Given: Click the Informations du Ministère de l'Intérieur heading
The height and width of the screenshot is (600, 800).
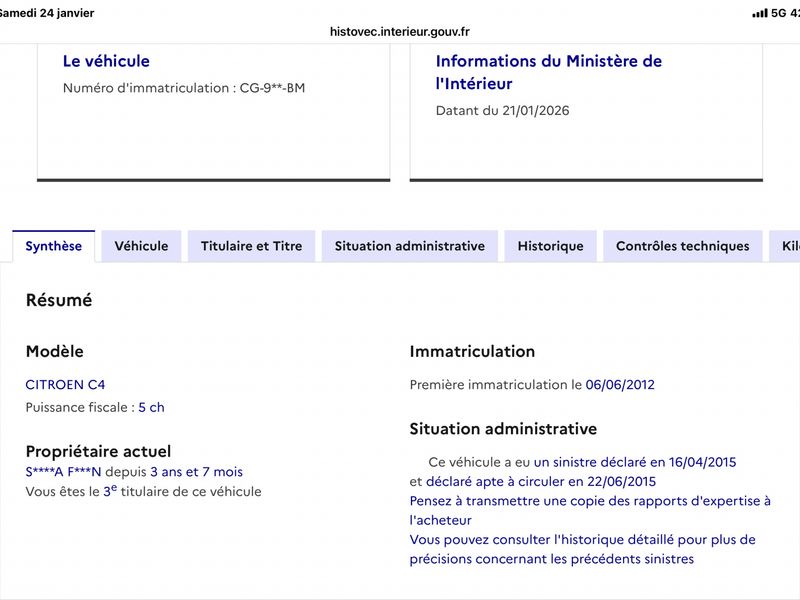Looking at the screenshot, I should coord(548,72).
